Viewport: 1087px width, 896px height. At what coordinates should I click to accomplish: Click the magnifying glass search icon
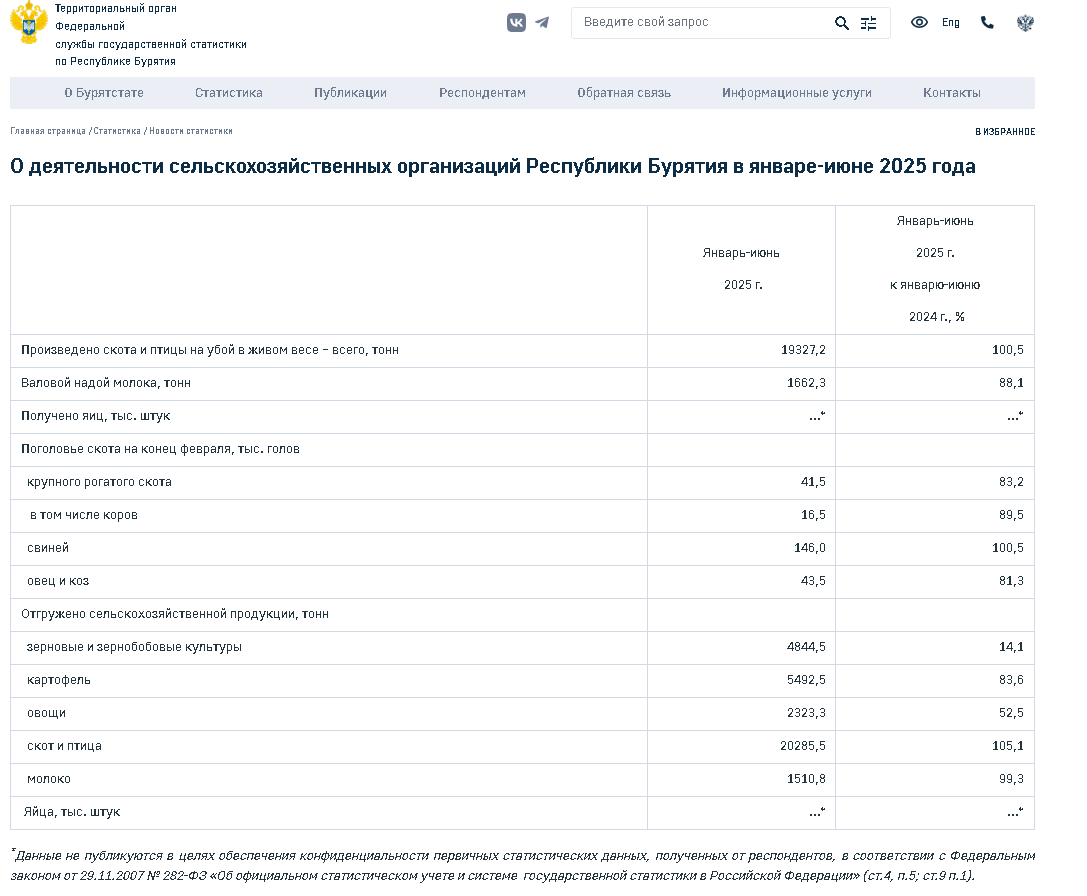(842, 23)
